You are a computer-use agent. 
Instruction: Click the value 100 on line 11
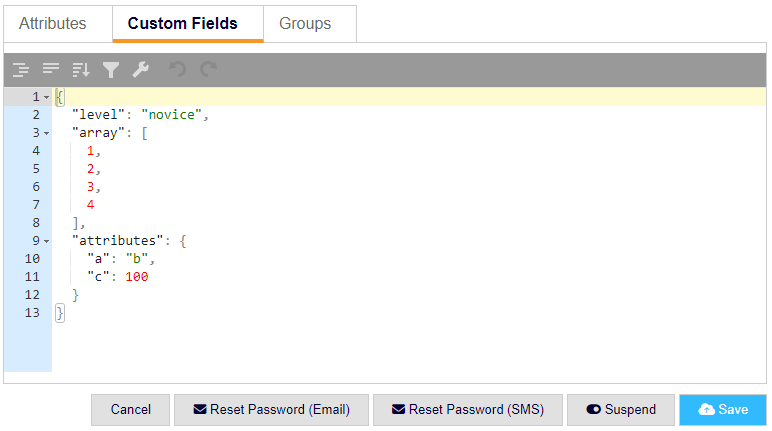coord(137,277)
